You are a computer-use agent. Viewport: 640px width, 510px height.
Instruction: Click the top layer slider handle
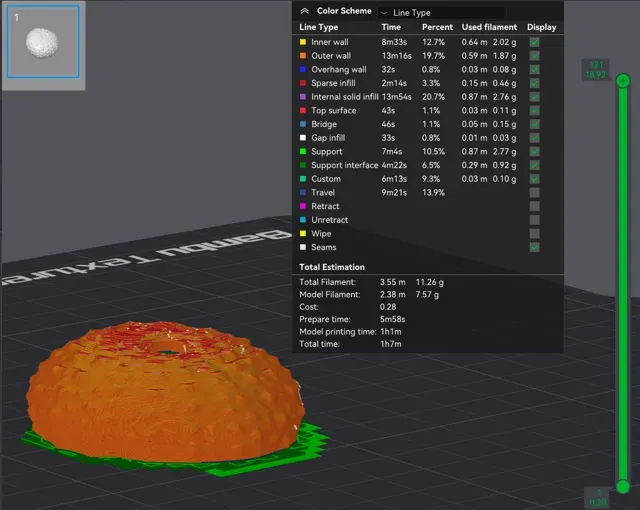[x=623, y=81]
